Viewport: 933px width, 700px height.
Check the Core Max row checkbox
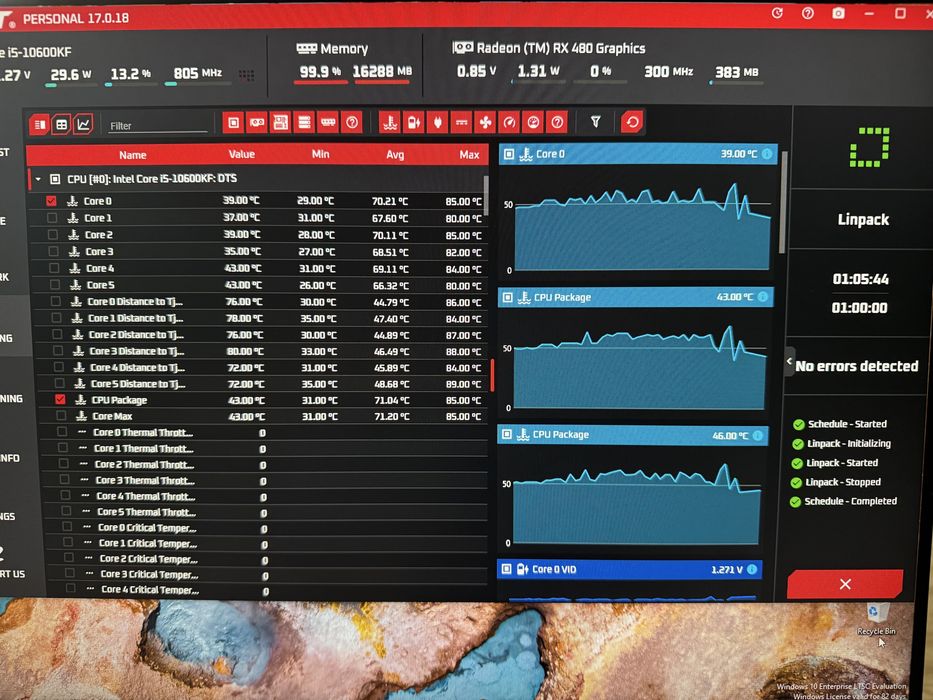pyautogui.click(x=61, y=415)
